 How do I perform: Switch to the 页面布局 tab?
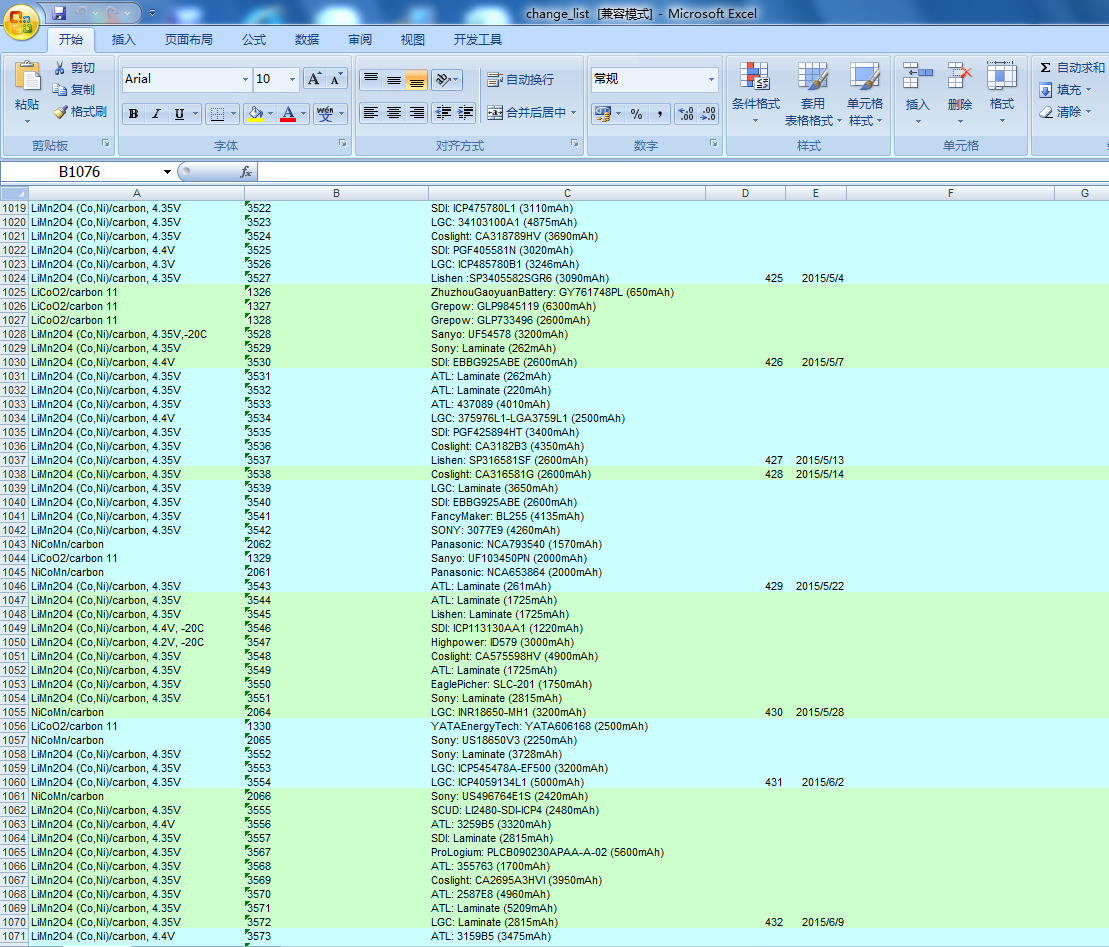188,40
